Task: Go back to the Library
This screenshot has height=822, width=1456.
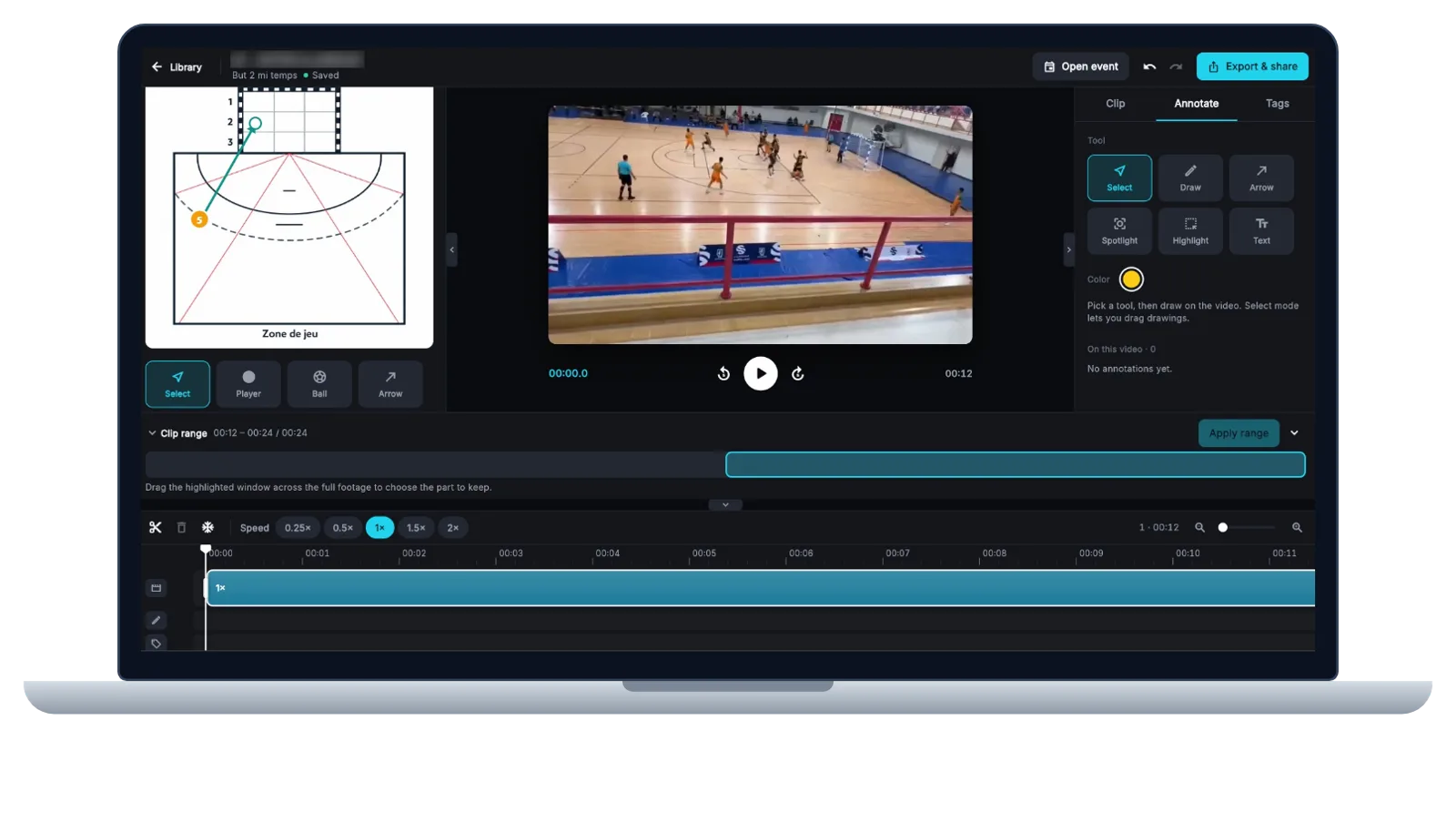Action: [177, 67]
